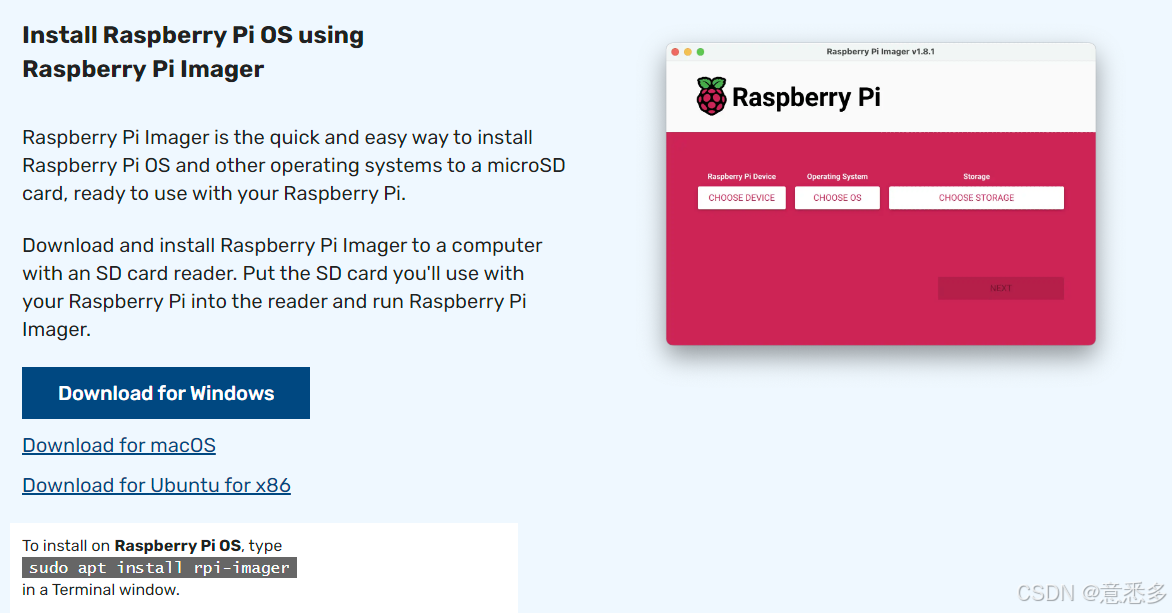Click the 'Raspberry Pi Device' label
Viewport: 1172px width, 613px height.
[x=741, y=176]
